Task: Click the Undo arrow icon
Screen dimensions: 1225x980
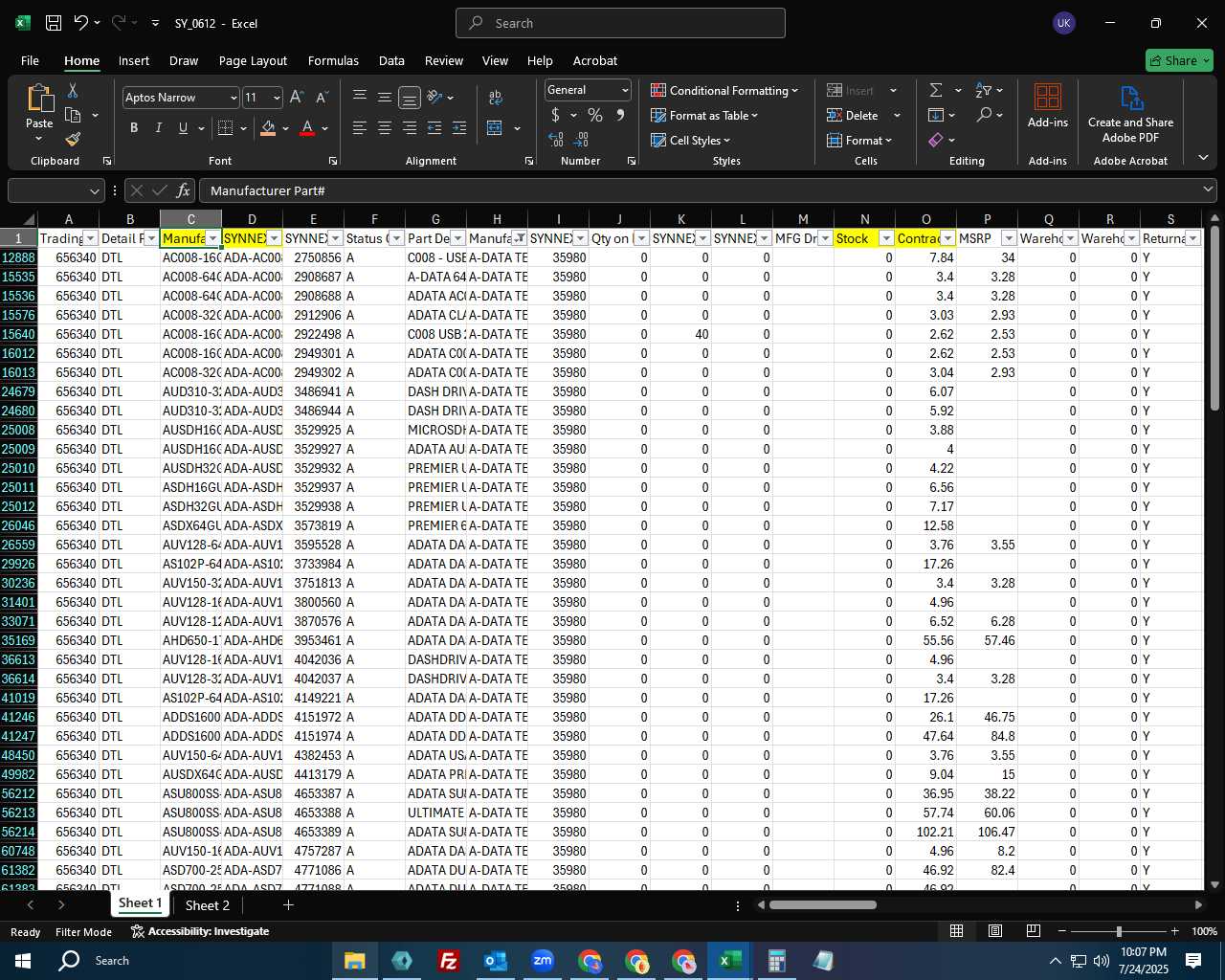Action: tap(81, 23)
